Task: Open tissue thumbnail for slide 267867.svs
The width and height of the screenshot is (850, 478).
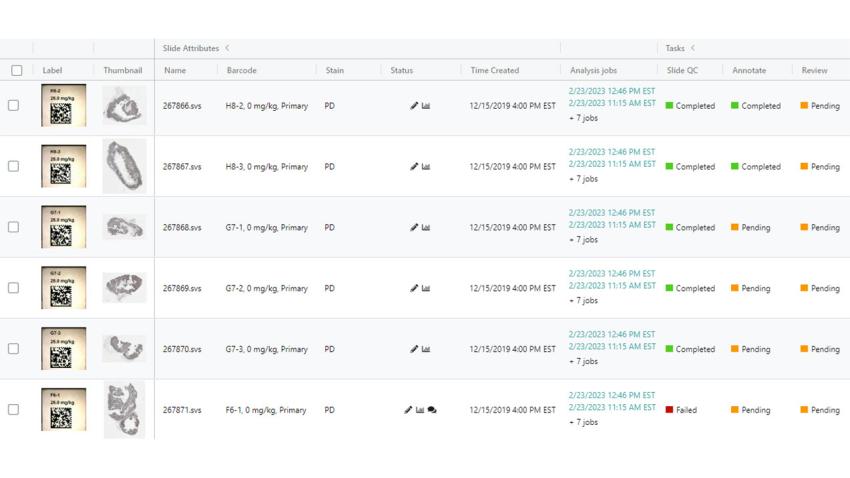Action: point(124,166)
